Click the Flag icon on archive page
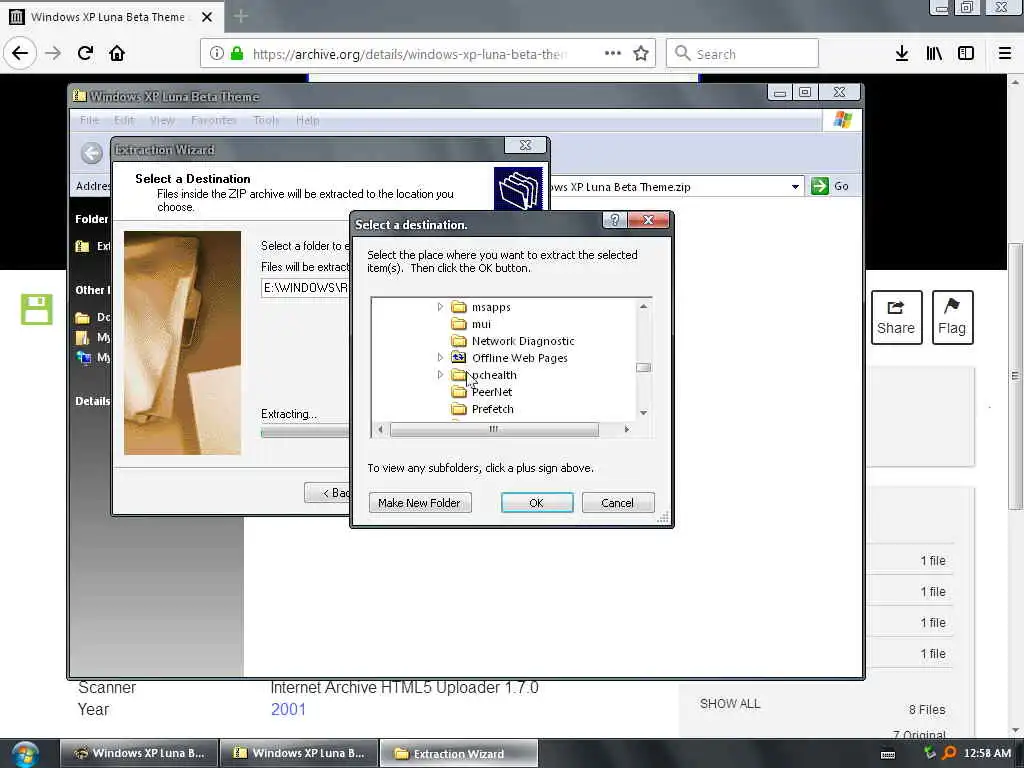This screenshot has width=1024, height=768. point(952,317)
